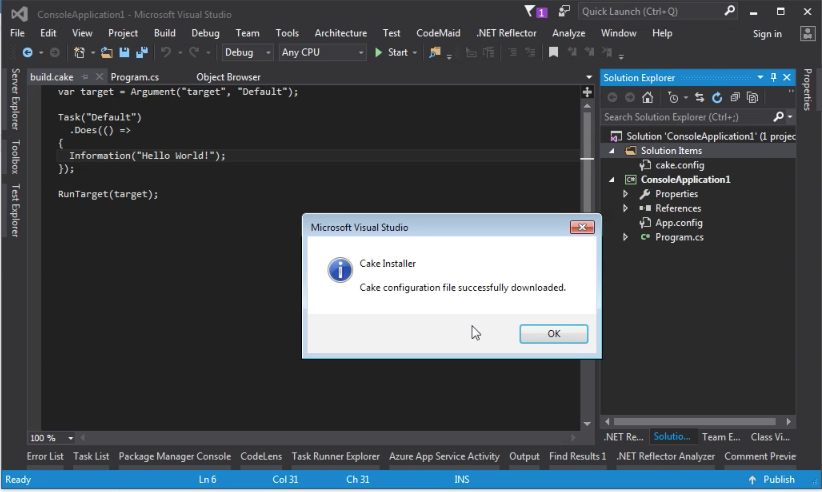Close the Solution Explorer panel
The image size is (822, 492).
(786, 78)
